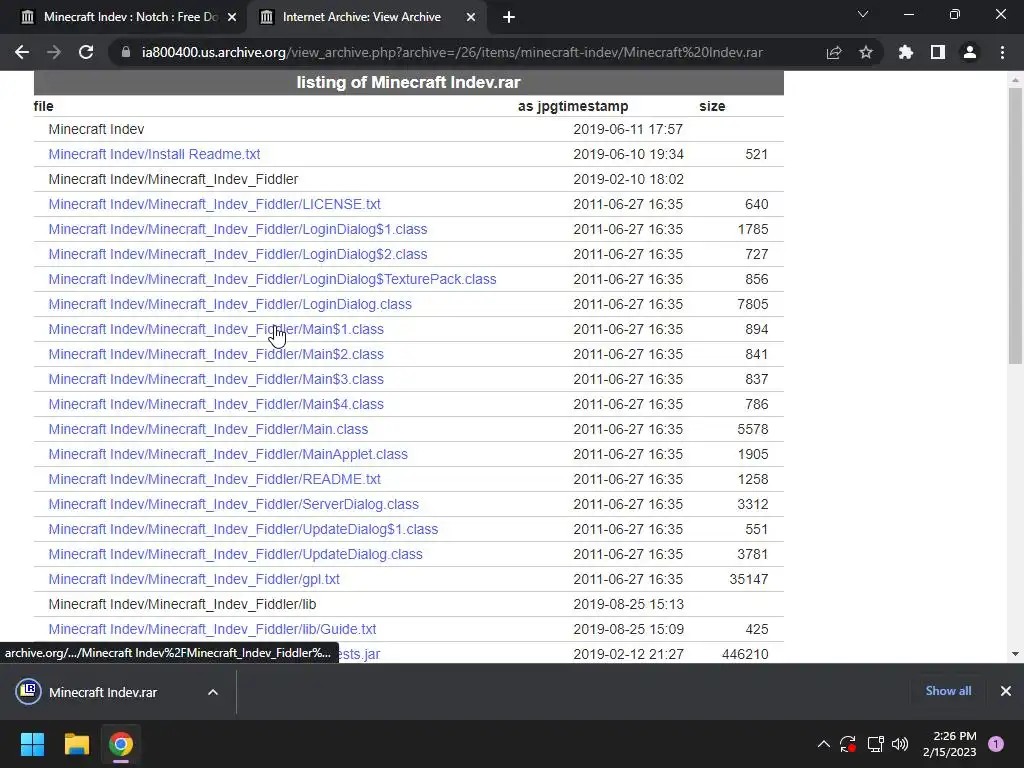
Task: Open the Windows Start menu
Action: click(x=33, y=744)
